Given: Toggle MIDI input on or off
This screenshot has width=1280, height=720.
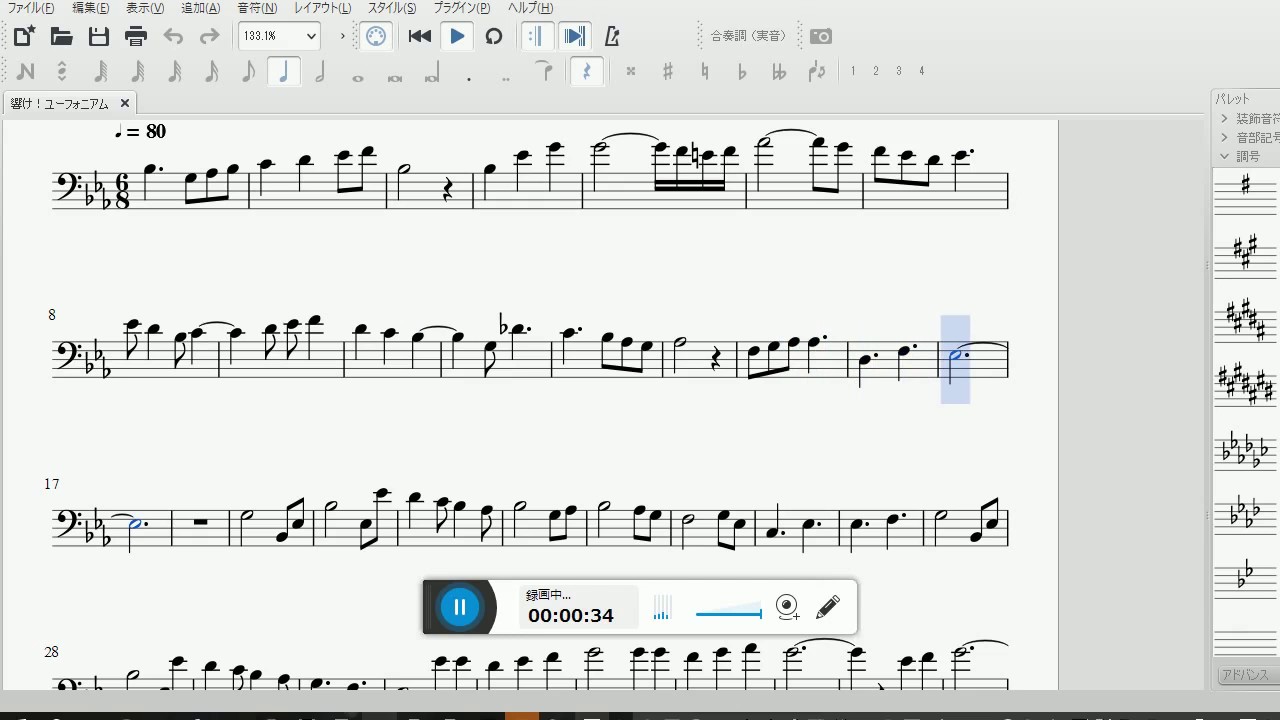Looking at the screenshot, I should (376, 37).
